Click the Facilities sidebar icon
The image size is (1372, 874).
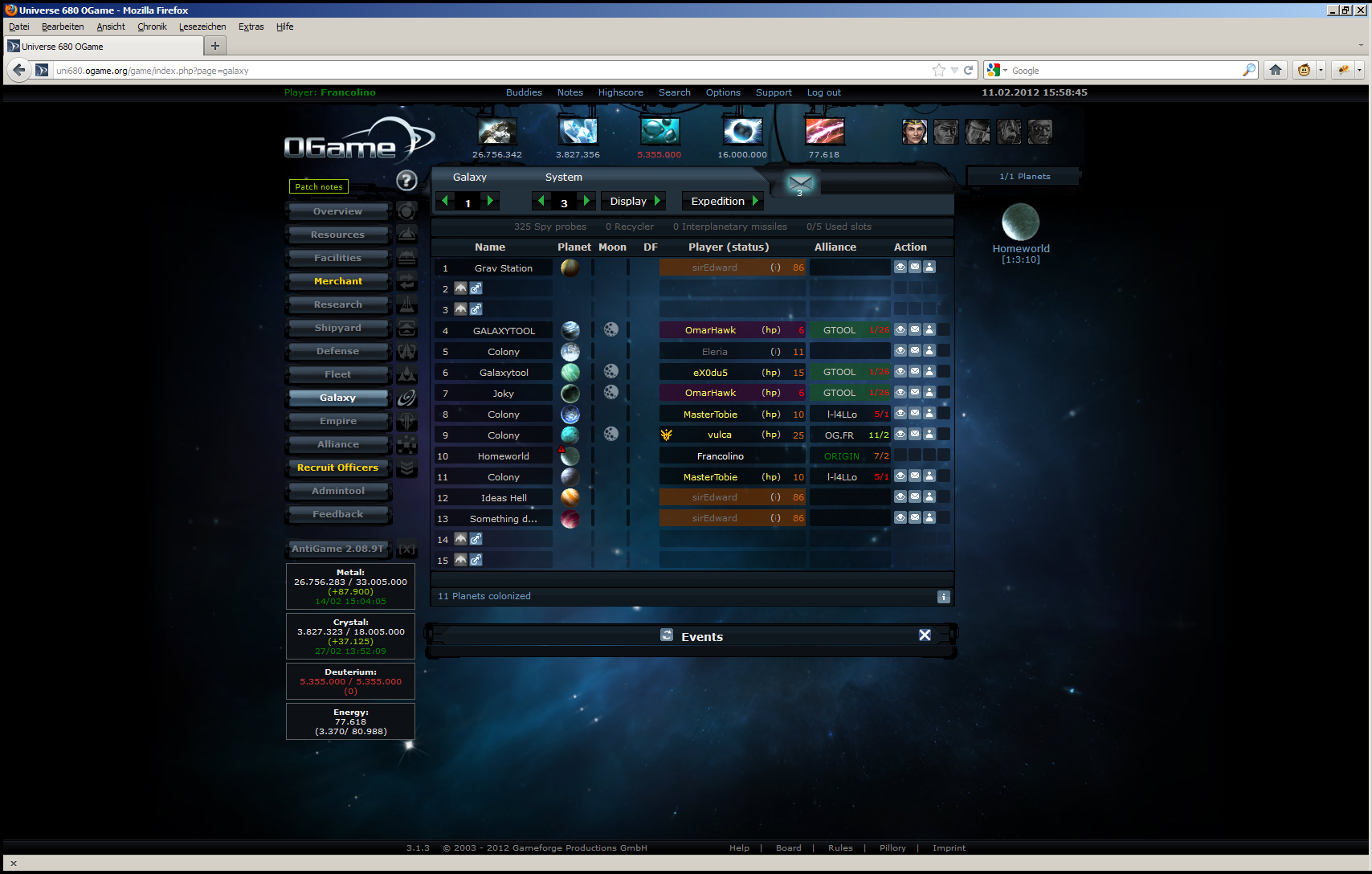[x=407, y=258]
